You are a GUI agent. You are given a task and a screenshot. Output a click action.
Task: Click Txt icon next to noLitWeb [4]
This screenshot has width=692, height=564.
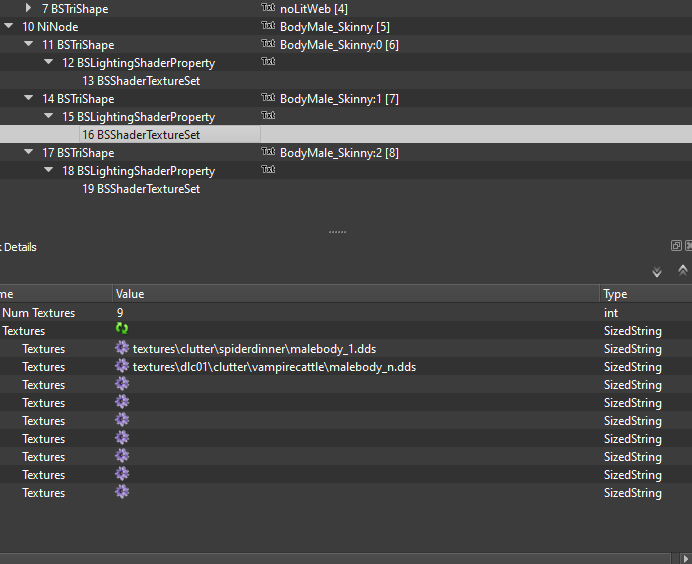tap(268, 8)
